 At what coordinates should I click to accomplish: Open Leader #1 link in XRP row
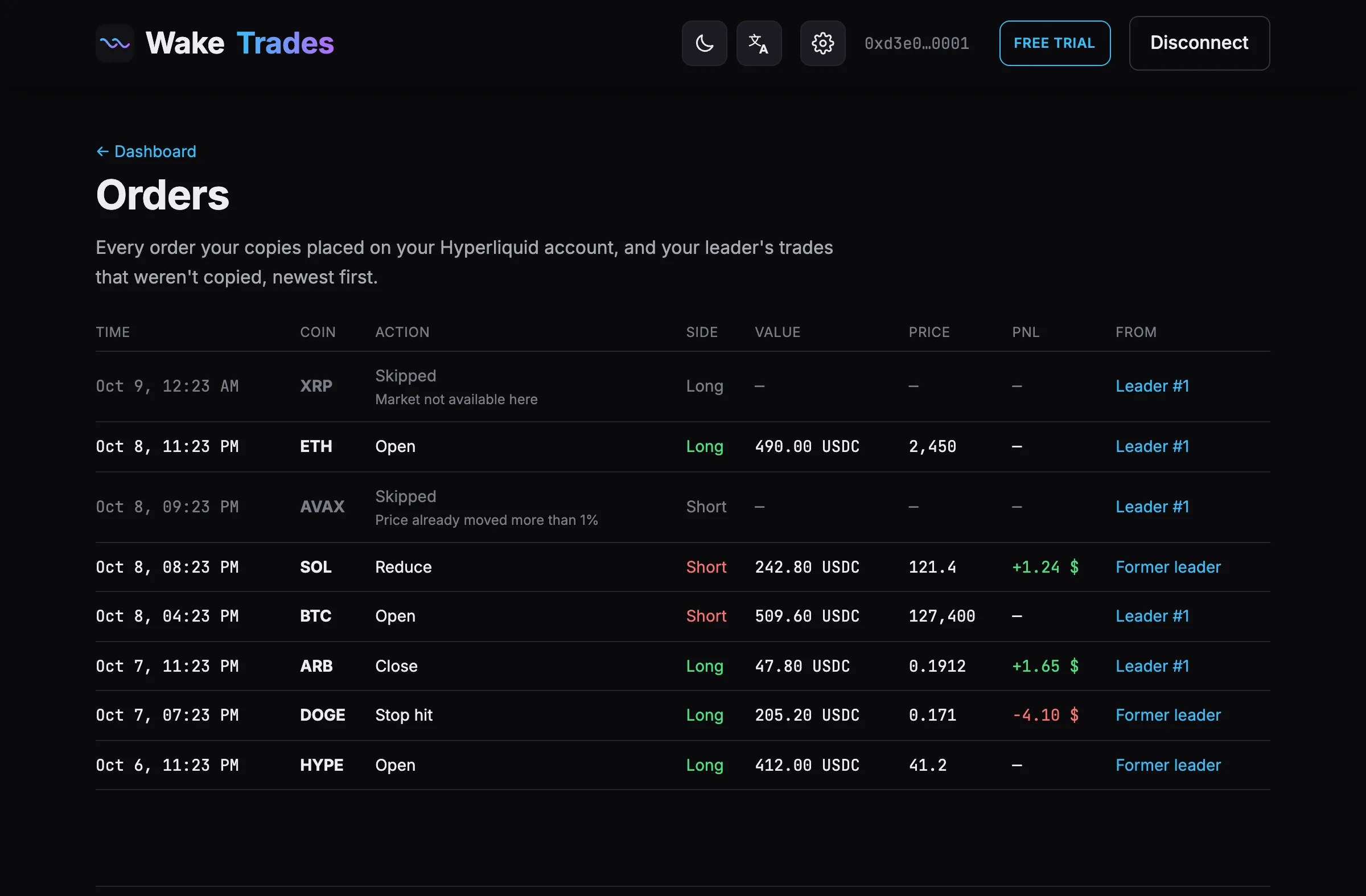click(1152, 387)
